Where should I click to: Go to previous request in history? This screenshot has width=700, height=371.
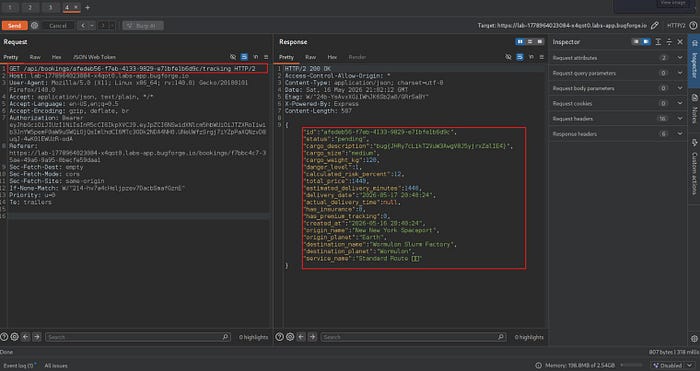coord(83,26)
